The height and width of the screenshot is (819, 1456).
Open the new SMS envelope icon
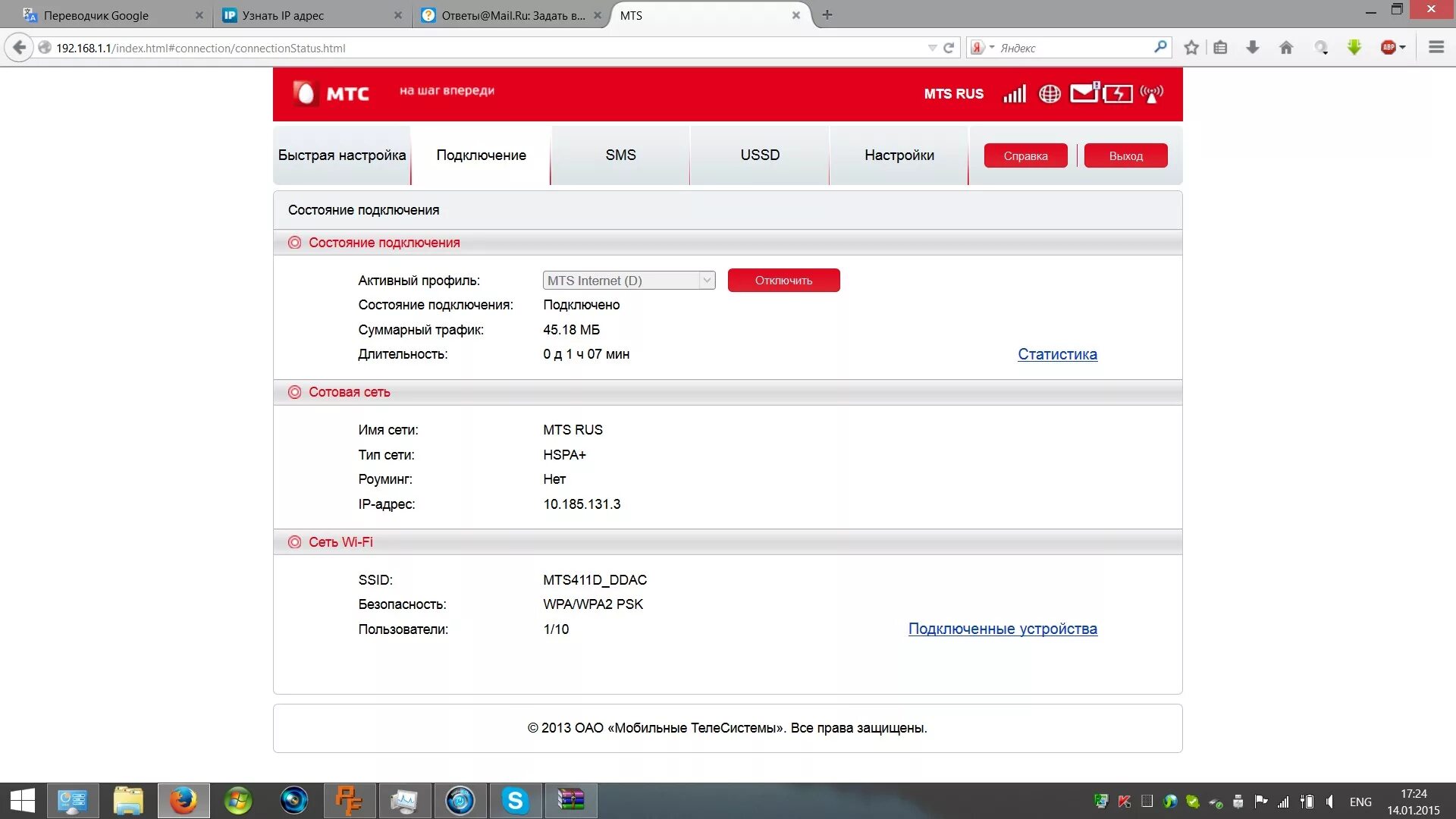click(x=1084, y=93)
